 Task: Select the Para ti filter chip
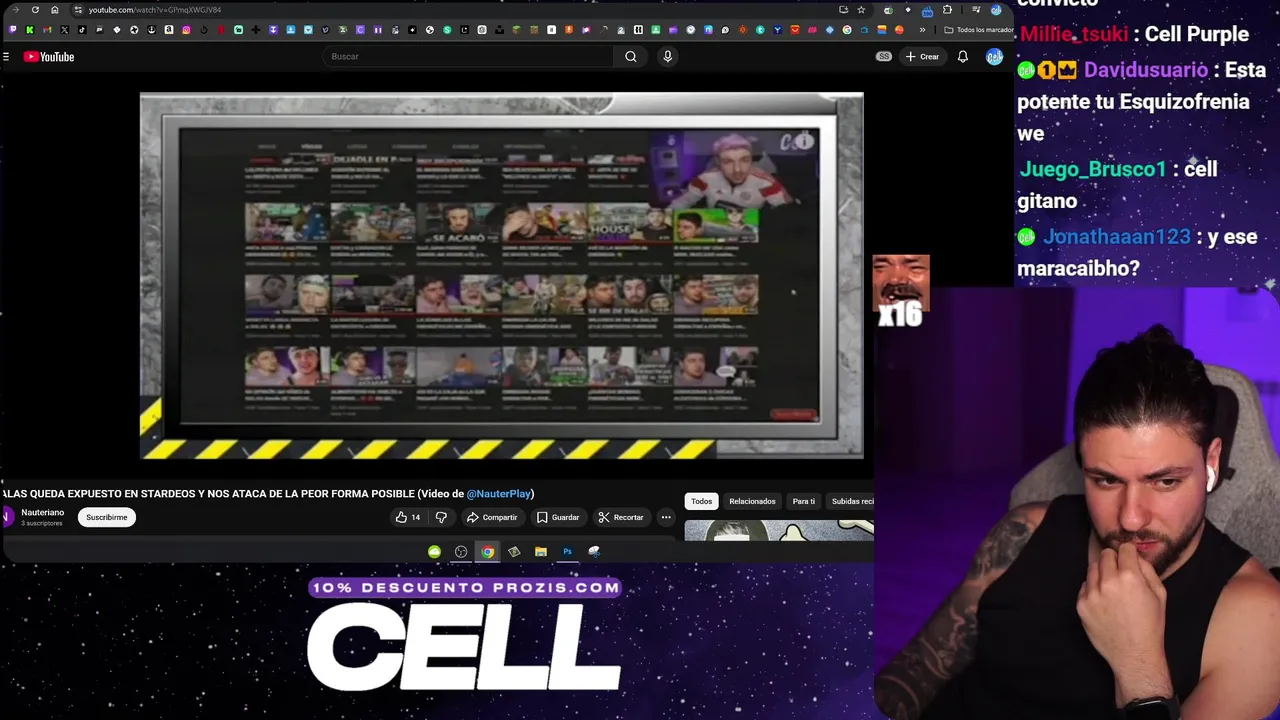tap(803, 501)
